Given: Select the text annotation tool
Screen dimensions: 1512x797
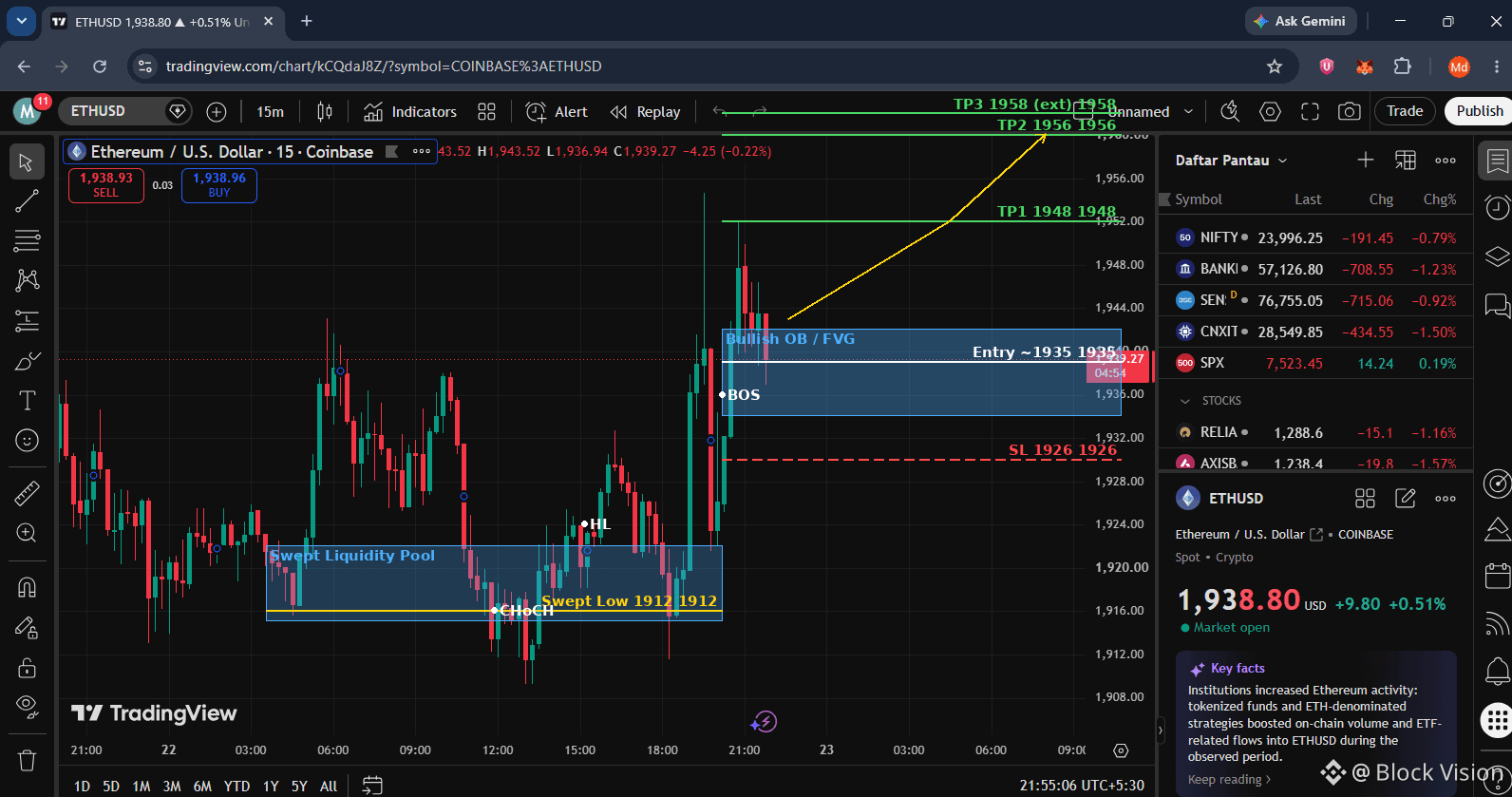Looking at the screenshot, I should coord(27,401).
